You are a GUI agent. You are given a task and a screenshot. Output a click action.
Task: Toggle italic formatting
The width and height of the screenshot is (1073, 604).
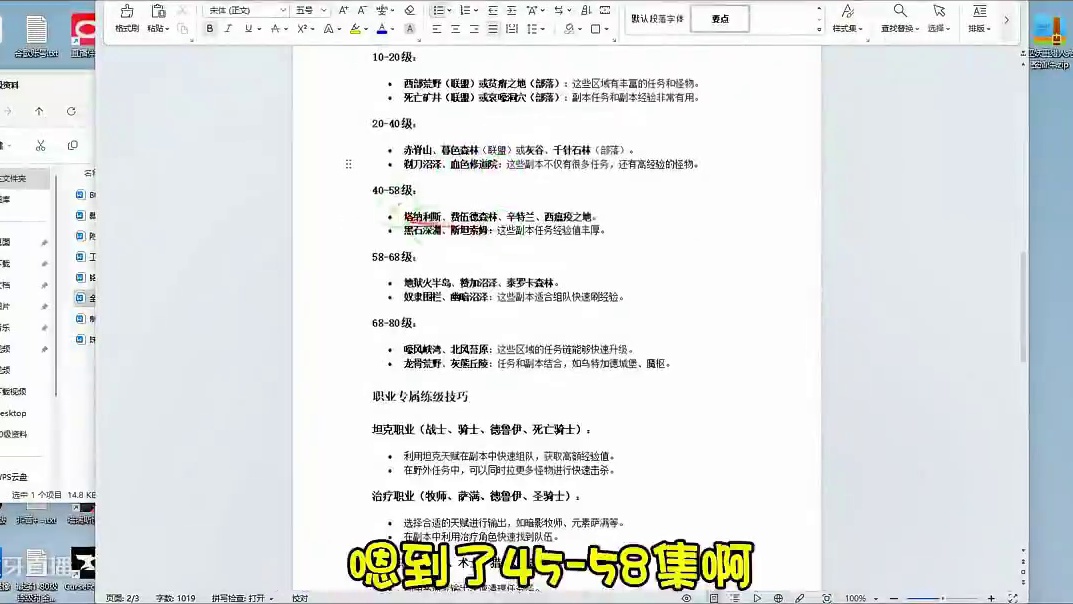click(228, 29)
